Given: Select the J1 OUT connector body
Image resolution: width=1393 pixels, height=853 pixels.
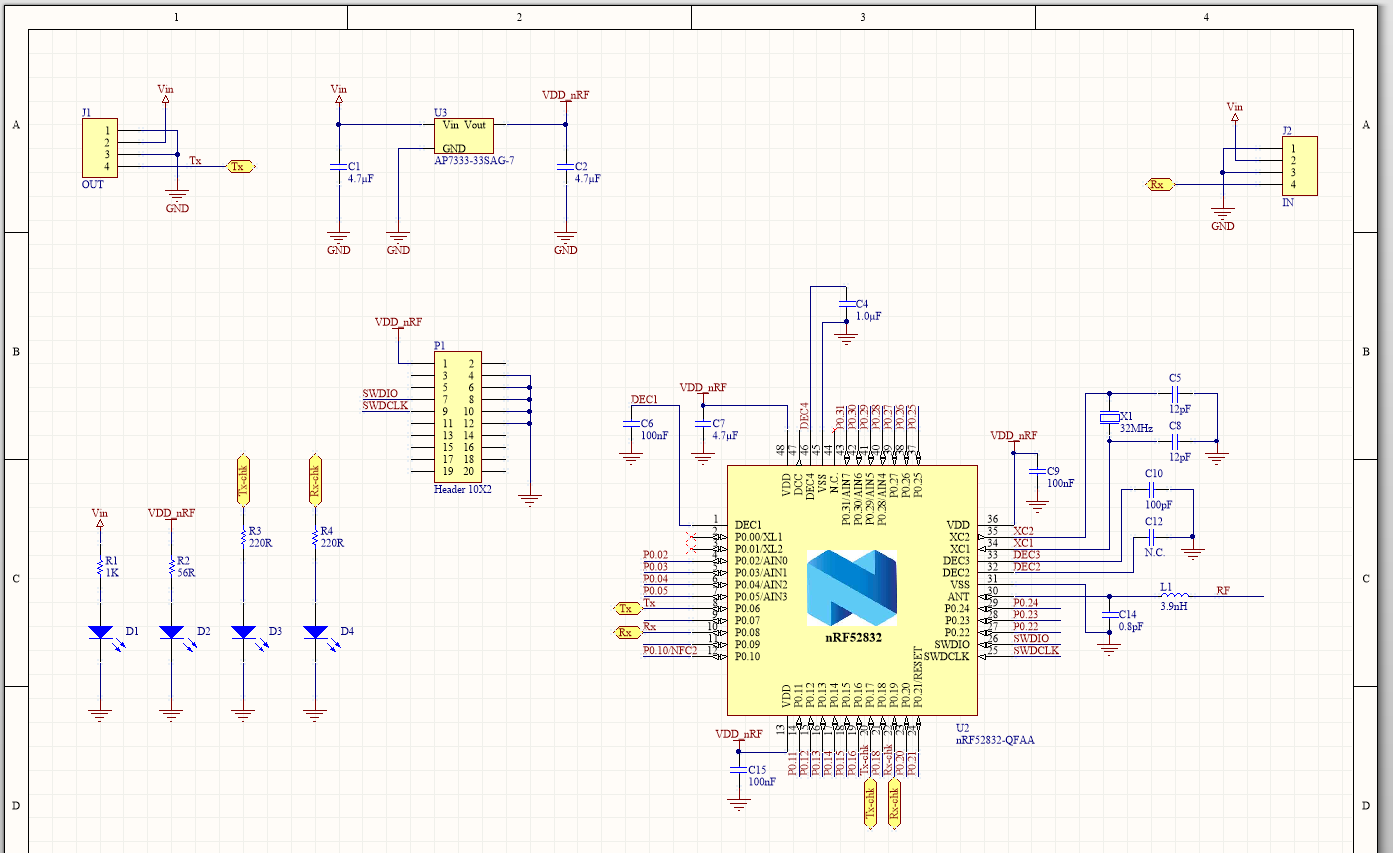Looking at the screenshot, I should [x=99, y=148].
